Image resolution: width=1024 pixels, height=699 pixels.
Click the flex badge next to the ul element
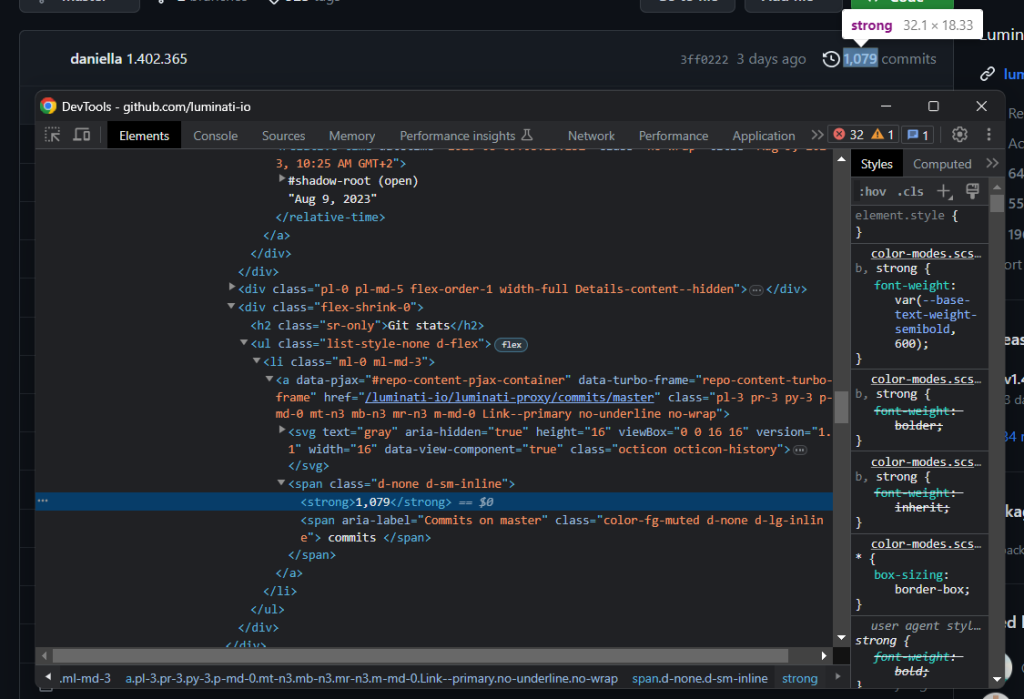pos(510,344)
